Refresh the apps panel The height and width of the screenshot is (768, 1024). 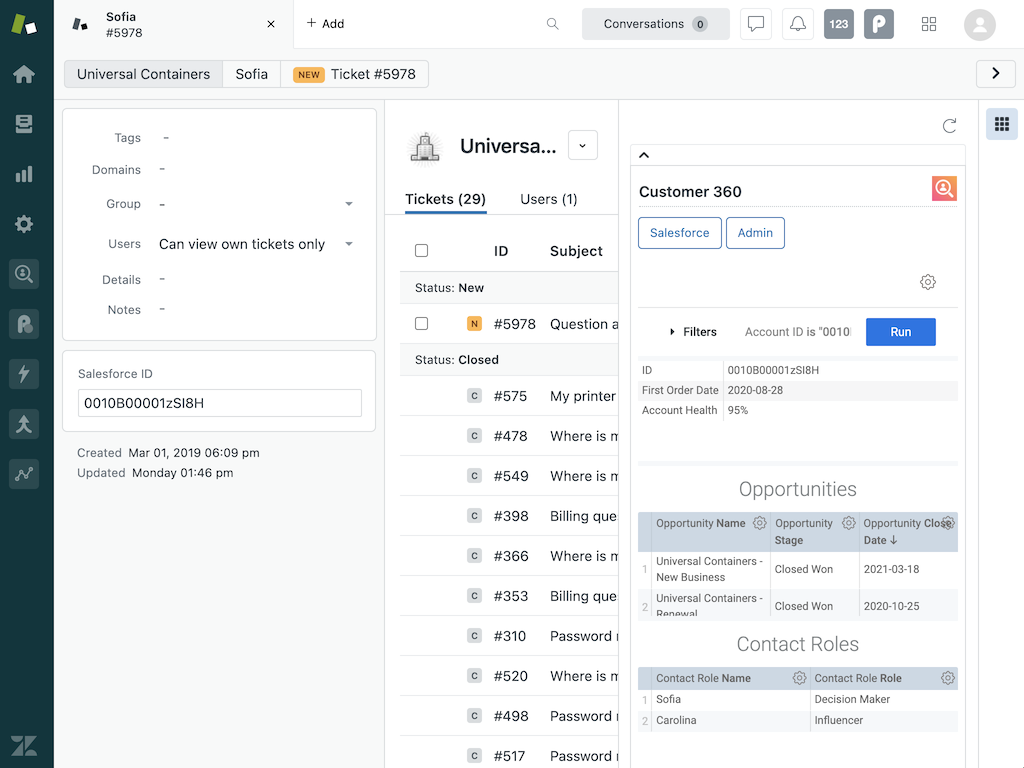pos(949,126)
